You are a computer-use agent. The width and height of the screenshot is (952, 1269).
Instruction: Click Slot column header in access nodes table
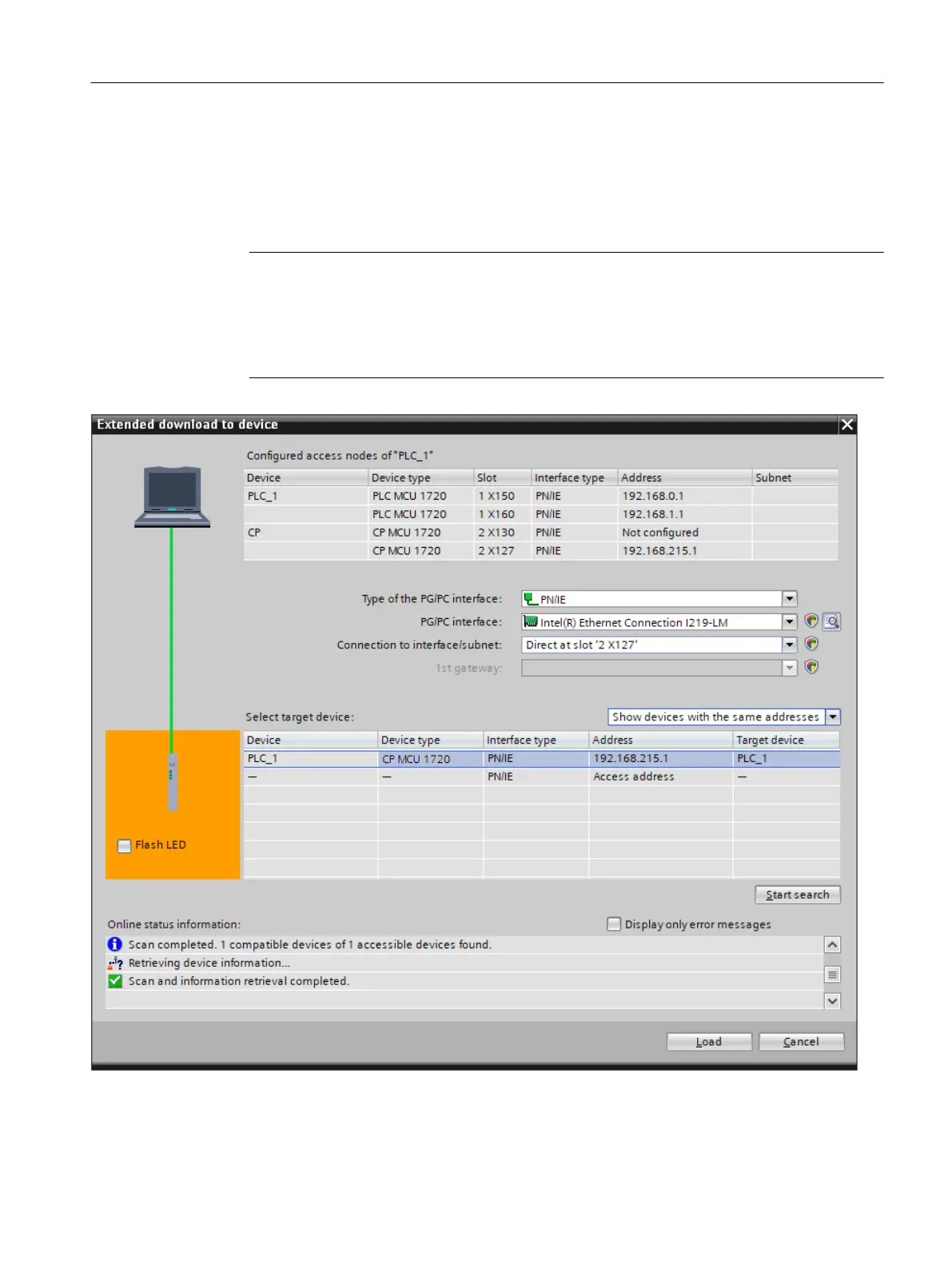click(502, 477)
